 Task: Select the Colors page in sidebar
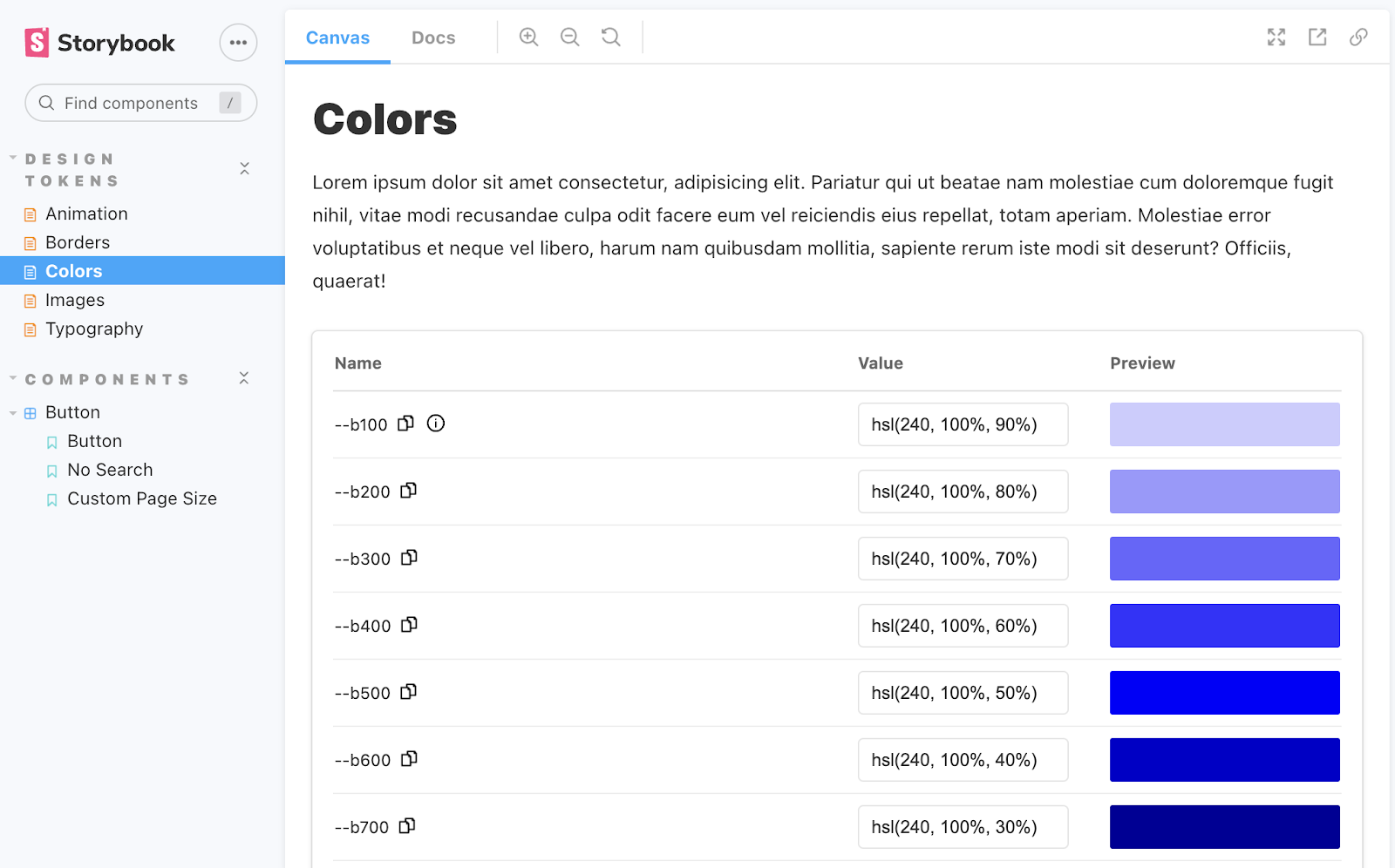142,271
